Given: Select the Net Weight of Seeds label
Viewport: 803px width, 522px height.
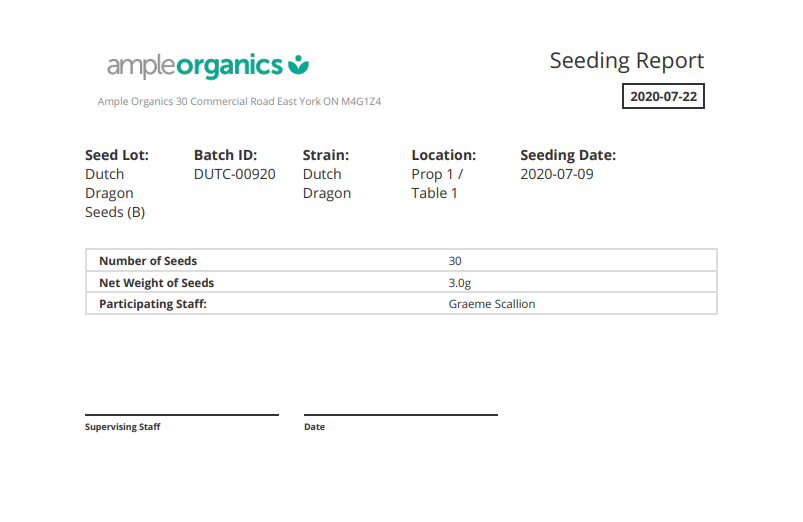Looking at the screenshot, I should [x=156, y=283].
